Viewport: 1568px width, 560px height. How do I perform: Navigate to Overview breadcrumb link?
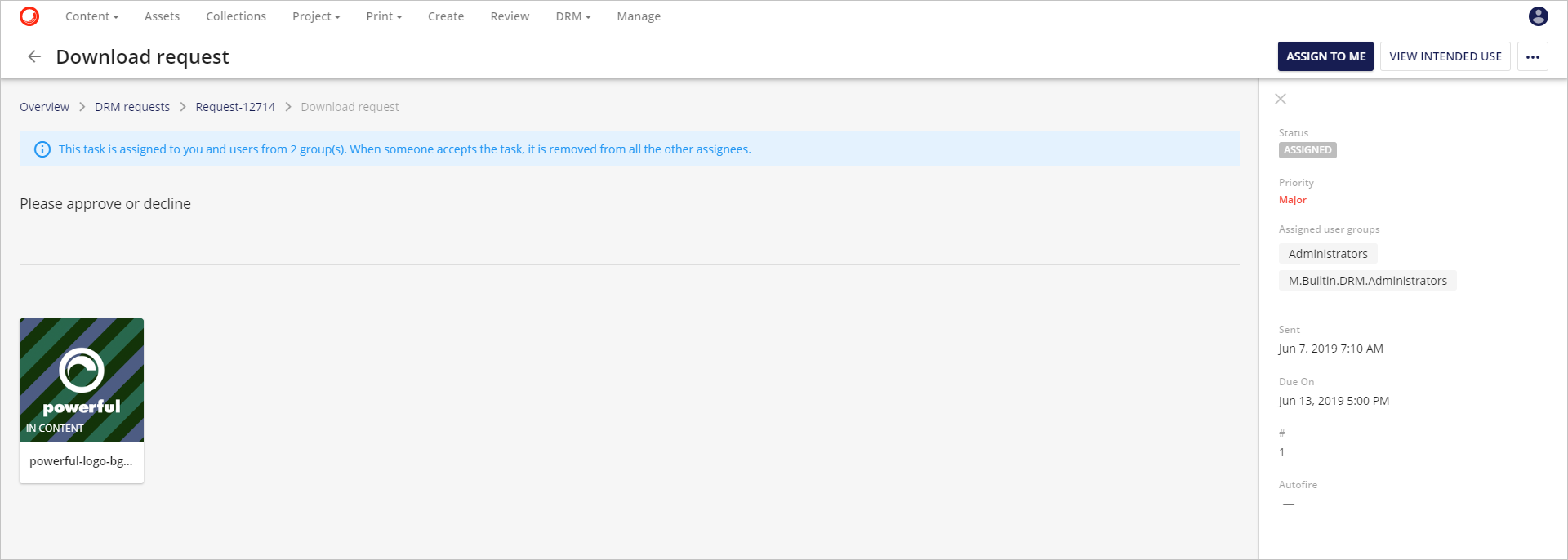(44, 107)
